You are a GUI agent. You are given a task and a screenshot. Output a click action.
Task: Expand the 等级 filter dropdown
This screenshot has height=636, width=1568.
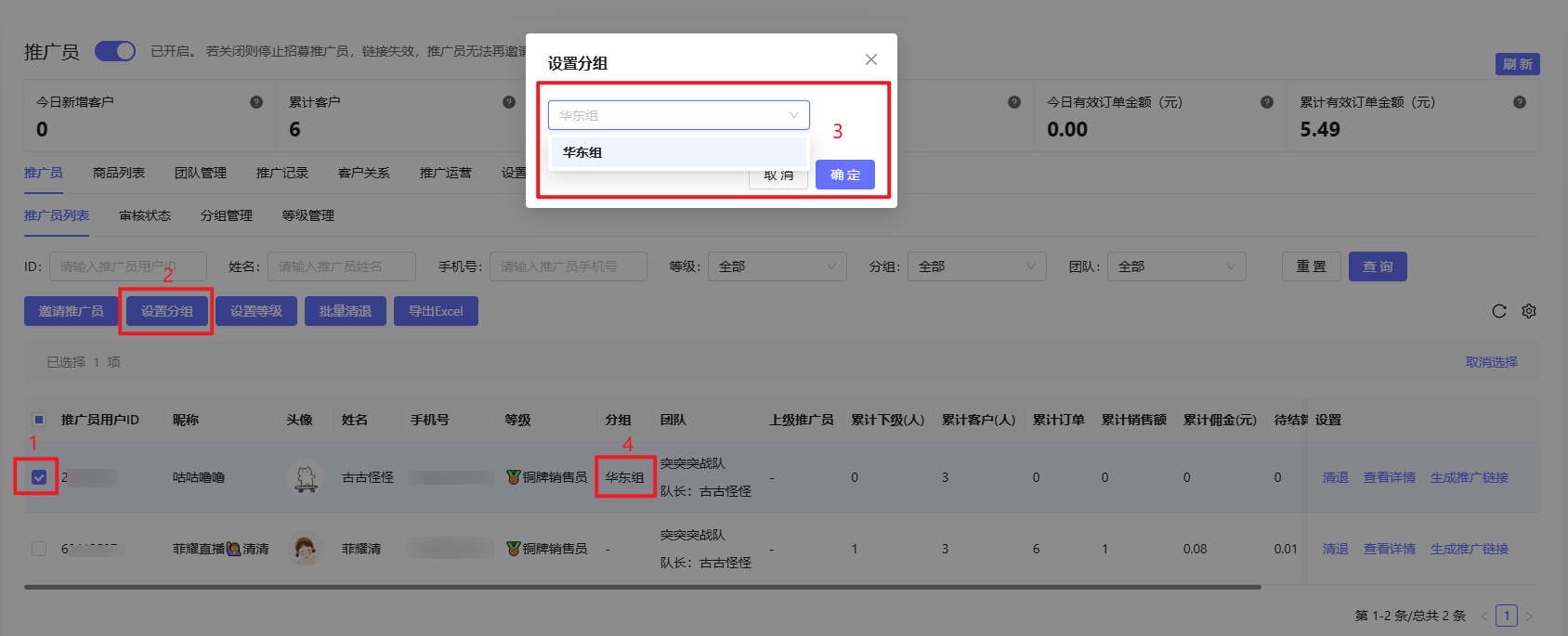tap(777, 266)
